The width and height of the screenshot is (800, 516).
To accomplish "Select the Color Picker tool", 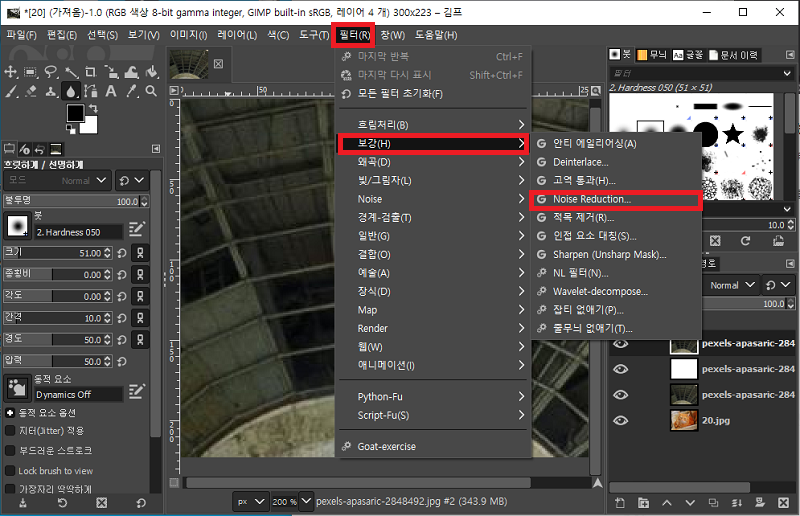I will [131, 91].
